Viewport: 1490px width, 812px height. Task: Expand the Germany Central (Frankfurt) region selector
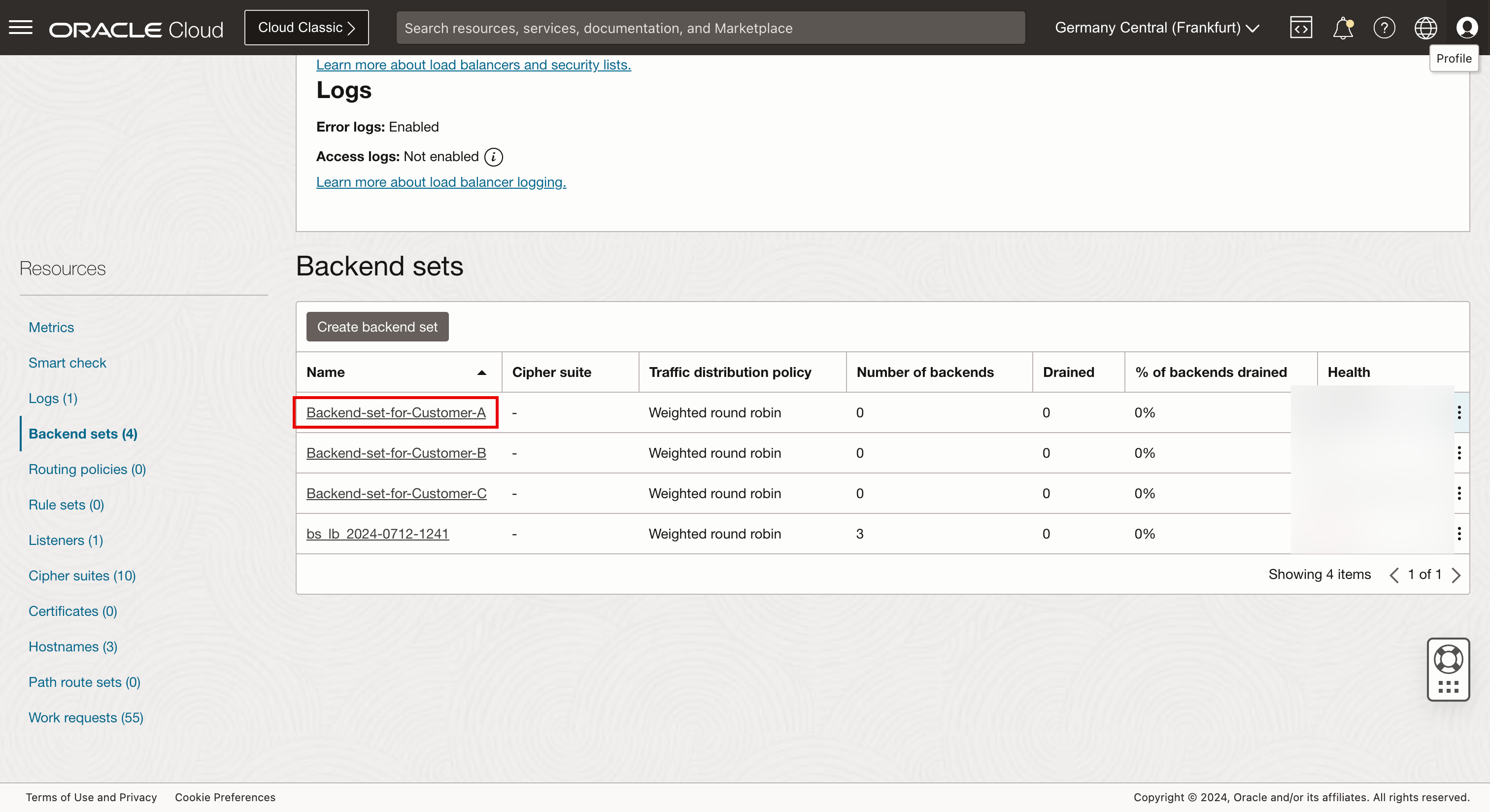(1157, 27)
